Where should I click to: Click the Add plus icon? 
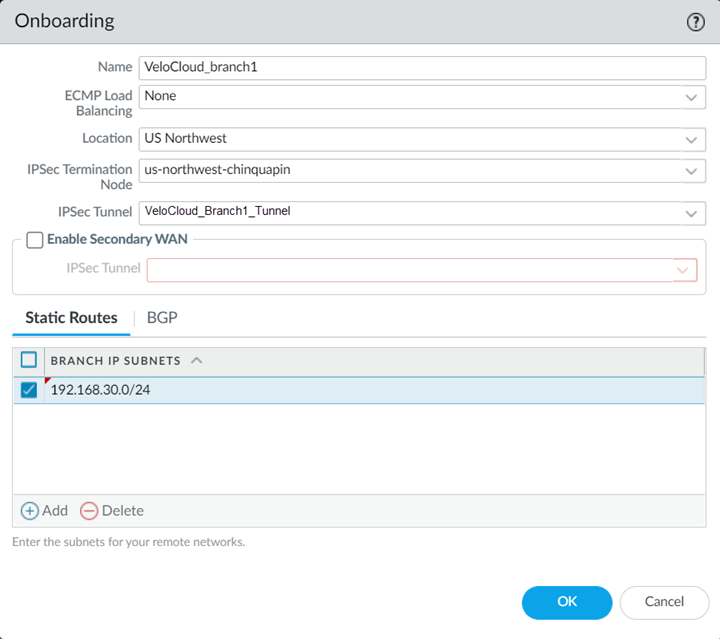(30, 511)
